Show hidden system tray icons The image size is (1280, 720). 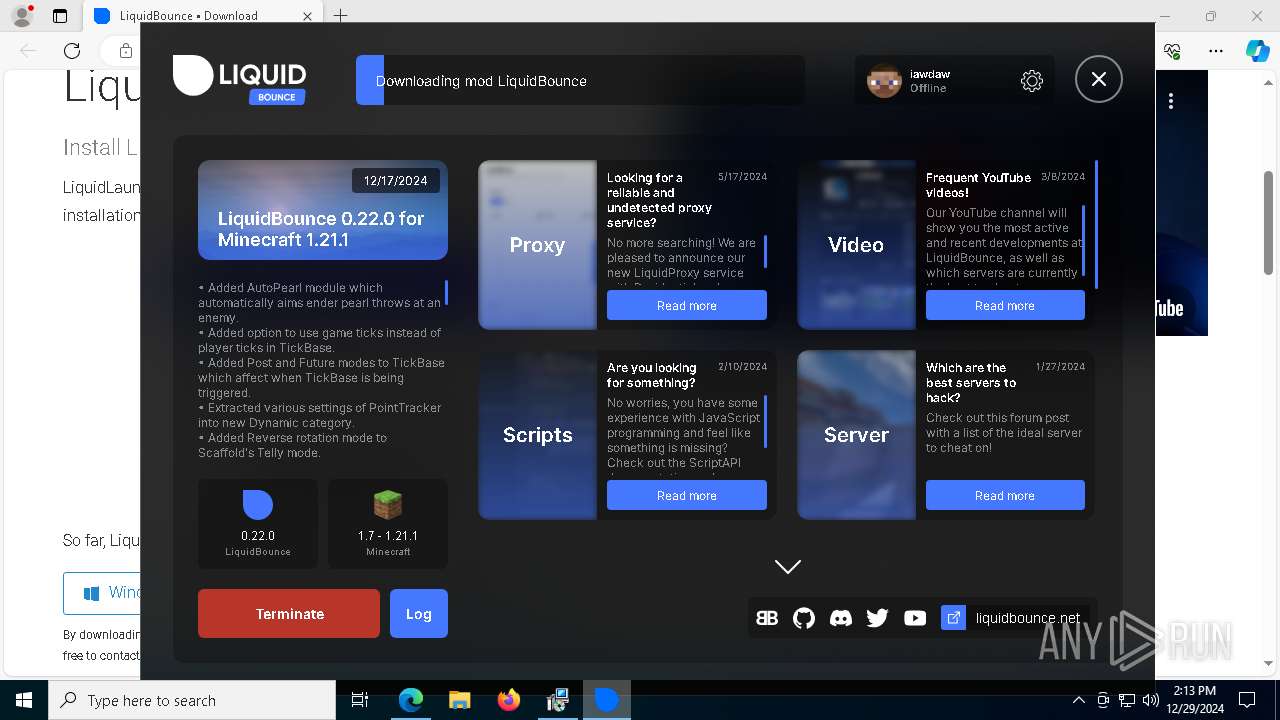[1078, 700]
